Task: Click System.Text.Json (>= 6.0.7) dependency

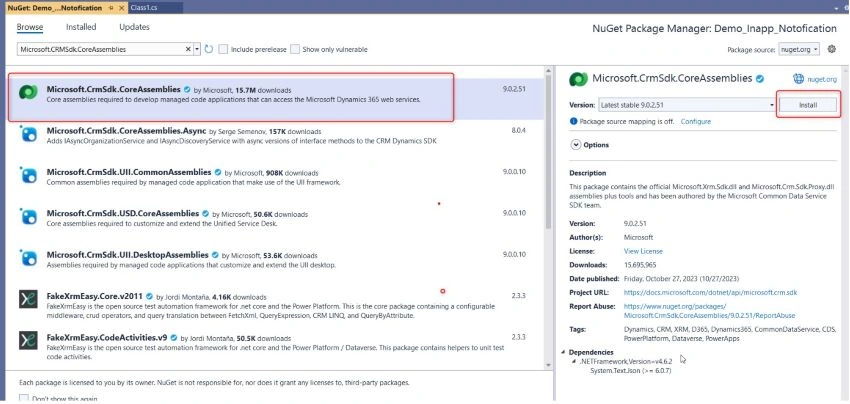Action: pos(631,370)
